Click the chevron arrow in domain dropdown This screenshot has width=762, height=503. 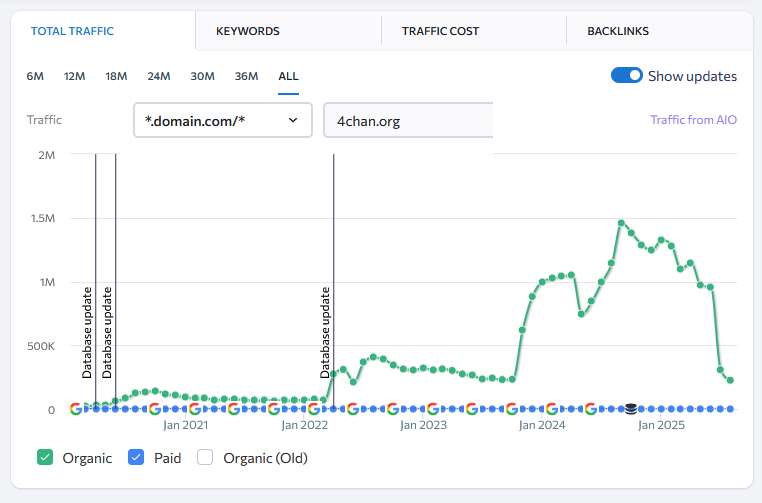293,120
